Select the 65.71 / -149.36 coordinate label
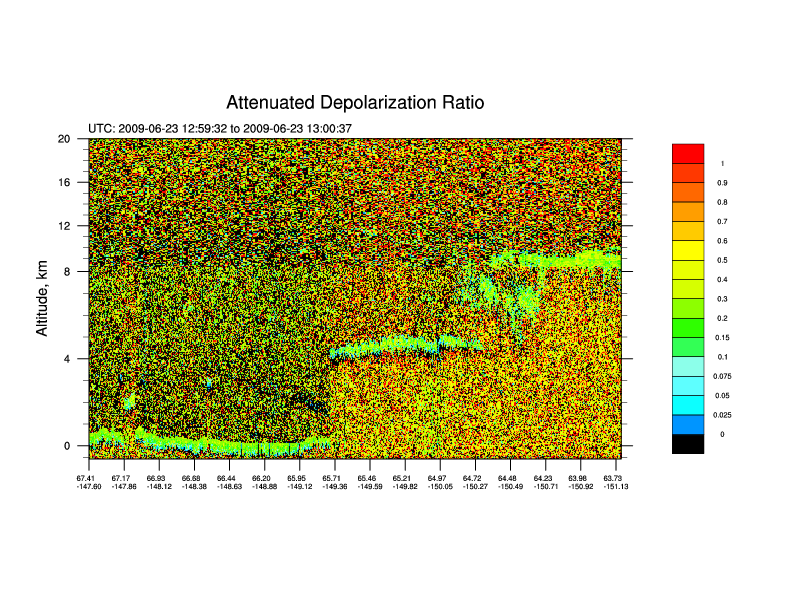This screenshot has height=612, width=792. tap(333, 482)
